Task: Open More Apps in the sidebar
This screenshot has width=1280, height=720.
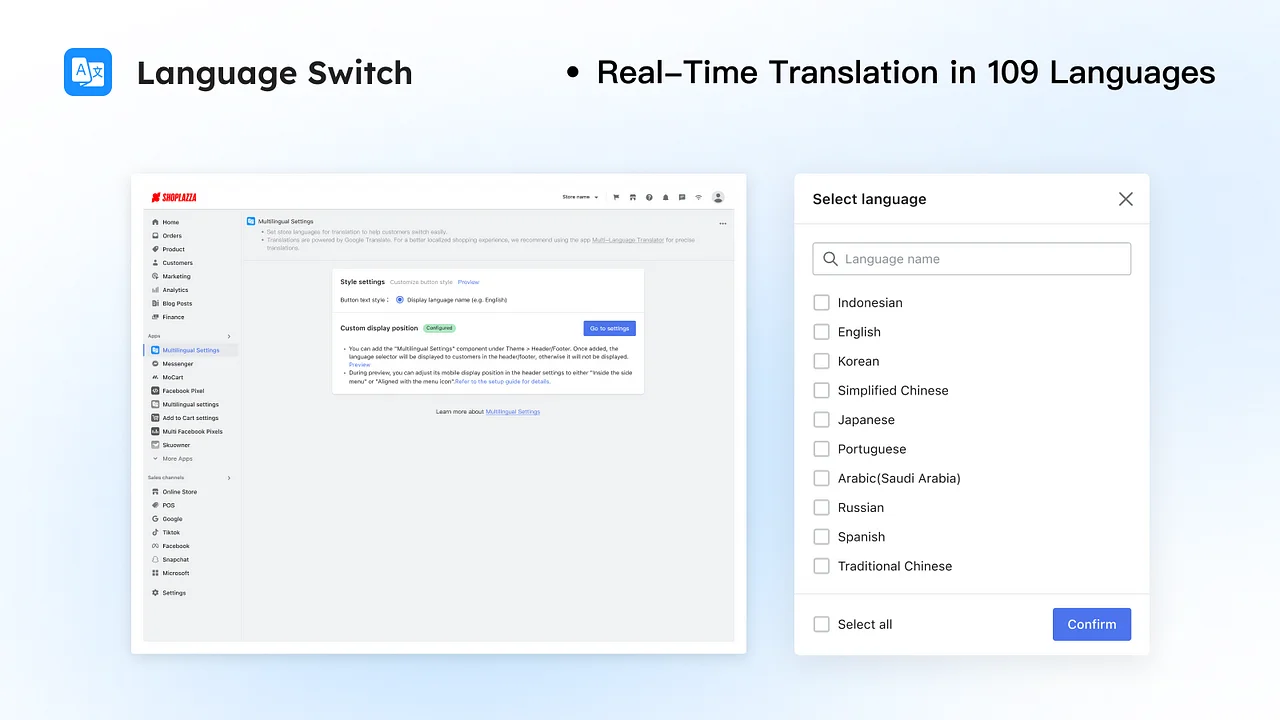Action: click(x=176, y=458)
